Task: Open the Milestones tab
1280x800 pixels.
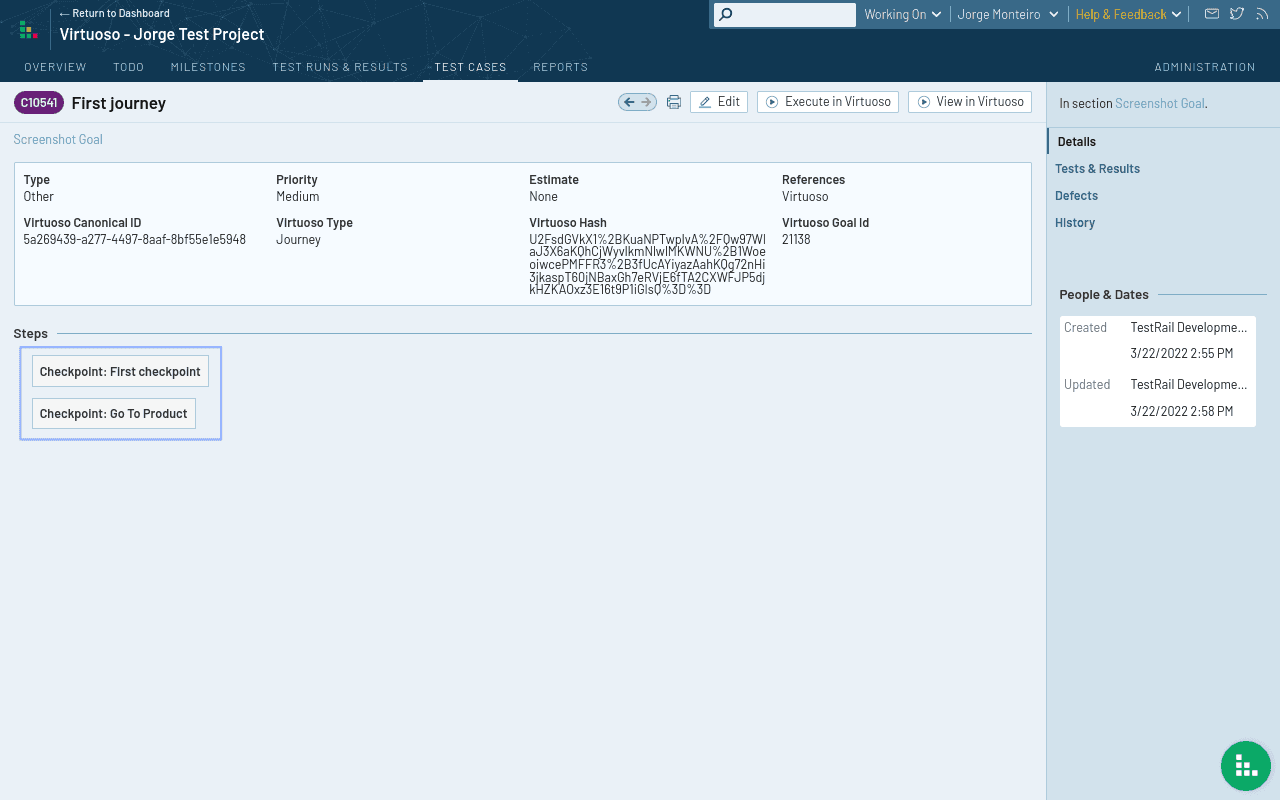Action: coord(208,67)
